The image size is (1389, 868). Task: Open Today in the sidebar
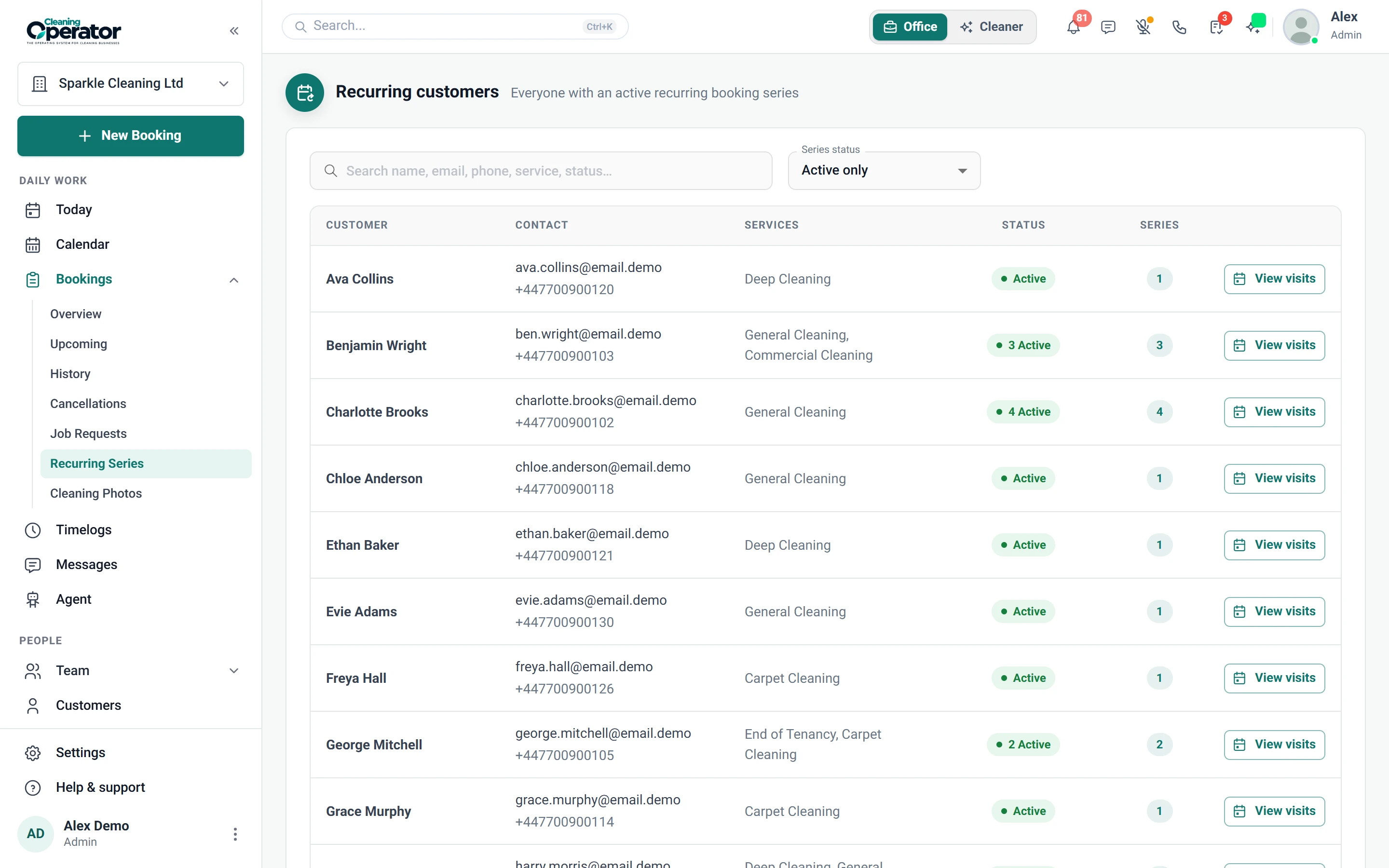(131, 210)
